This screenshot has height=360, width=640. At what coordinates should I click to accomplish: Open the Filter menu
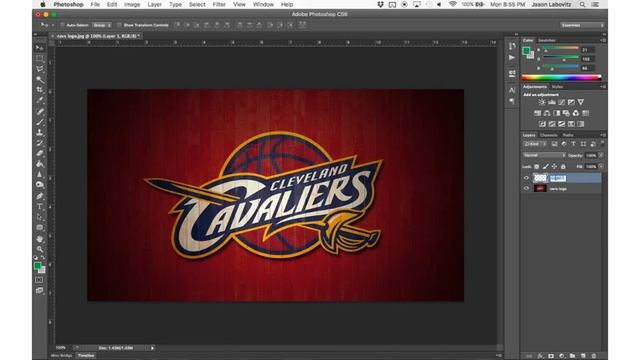[x=219, y=4]
